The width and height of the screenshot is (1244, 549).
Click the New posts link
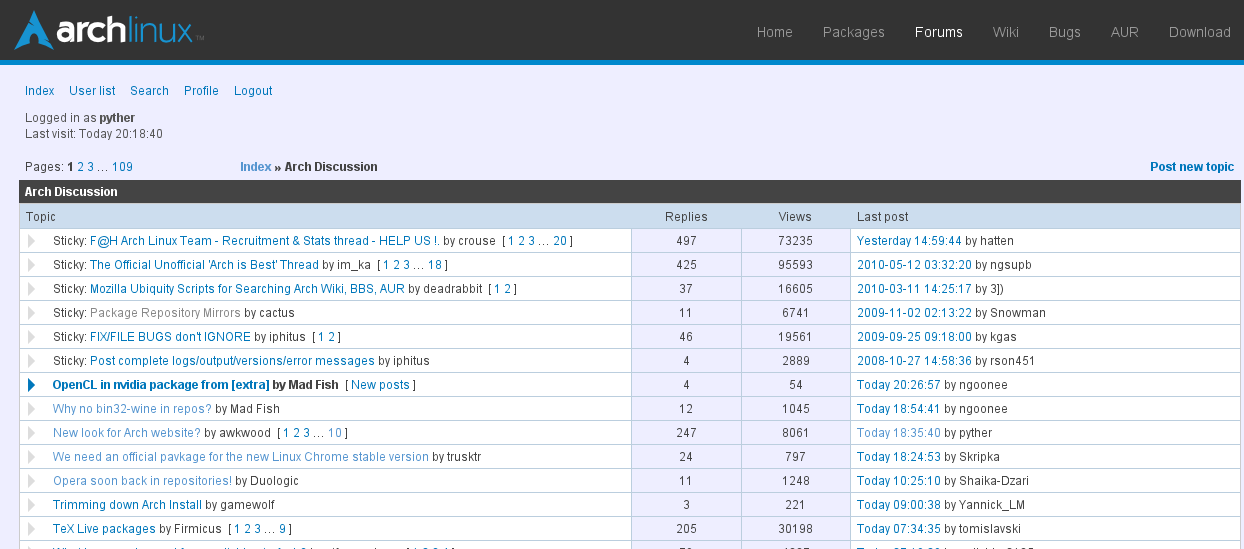(x=380, y=385)
